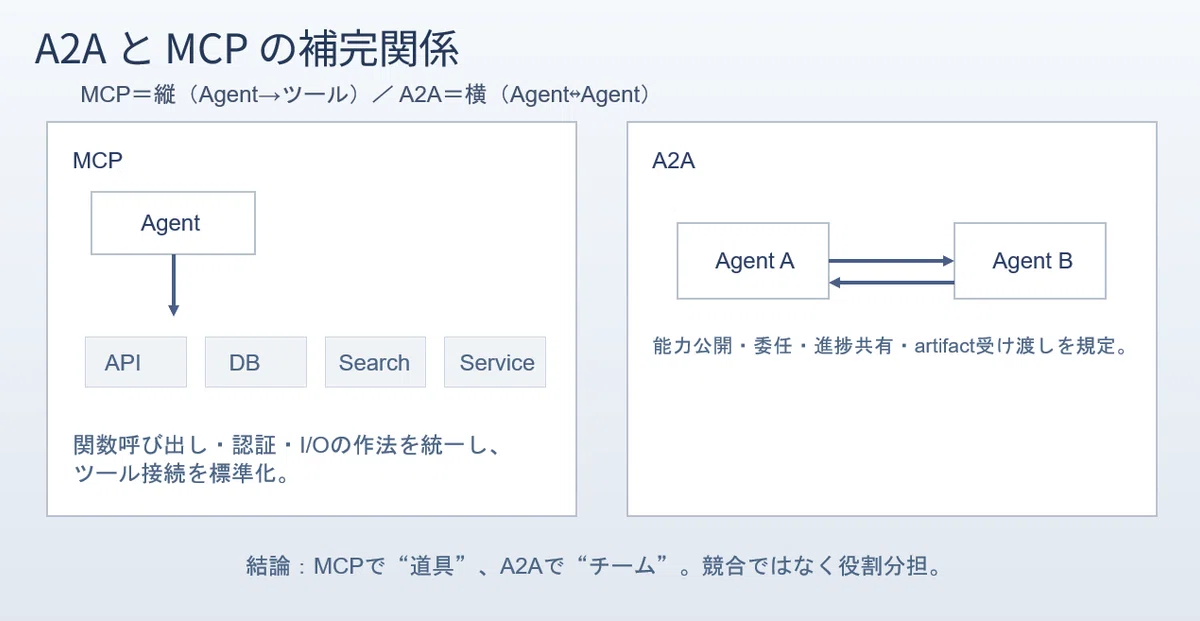Click the text starting '能力公開・委任・進捗共有'
Image resolution: width=1200 pixels, height=621 pixels.
[x=891, y=347]
